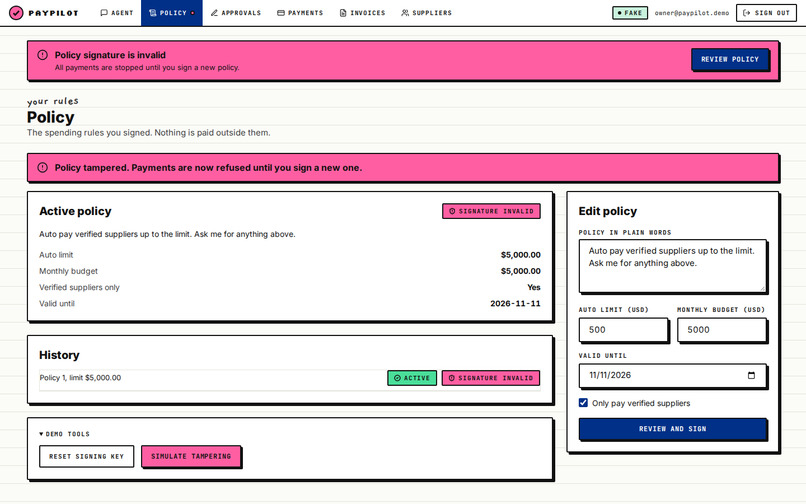806x504 pixels.
Task: Click the Monthly Budget (USD) input field
Action: (722, 330)
